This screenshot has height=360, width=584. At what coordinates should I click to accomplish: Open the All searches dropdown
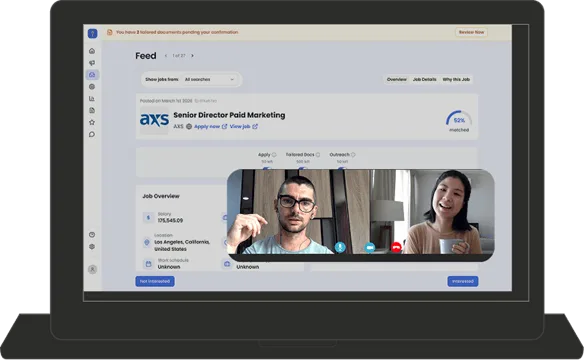pos(210,79)
